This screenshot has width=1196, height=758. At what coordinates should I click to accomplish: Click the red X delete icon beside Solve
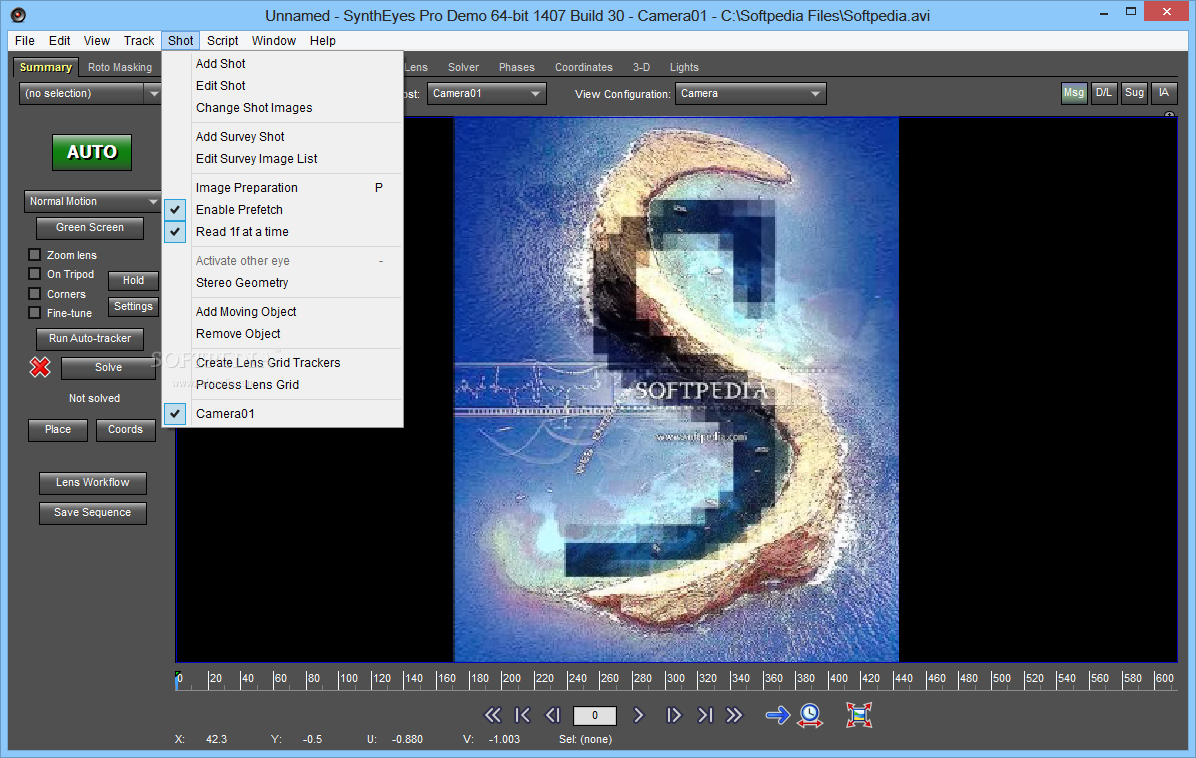click(38, 367)
